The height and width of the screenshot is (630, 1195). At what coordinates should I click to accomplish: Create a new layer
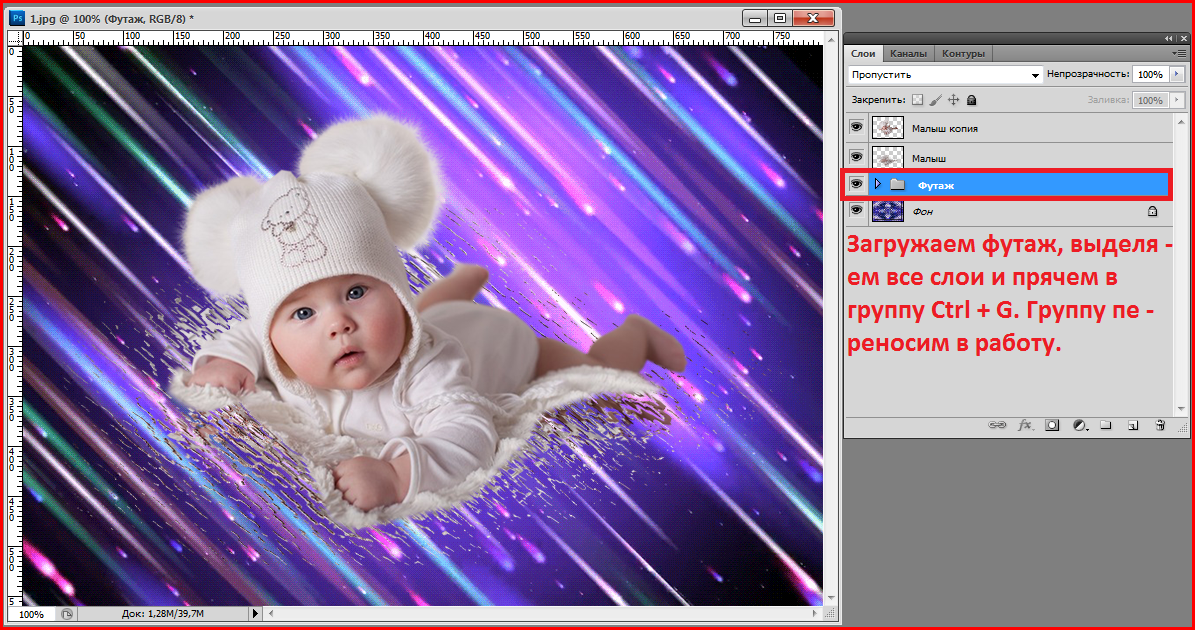pos(1133,425)
